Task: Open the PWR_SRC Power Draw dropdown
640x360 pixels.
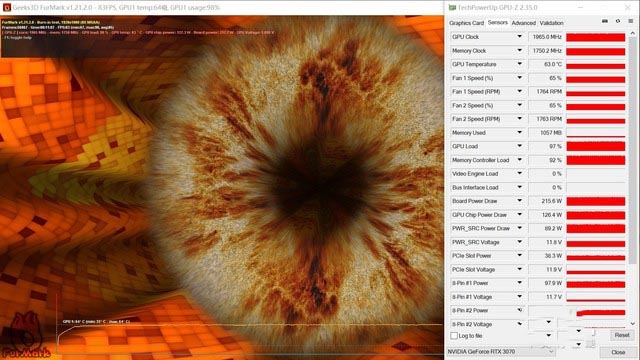Action: pyautogui.click(x=520, y=228)
